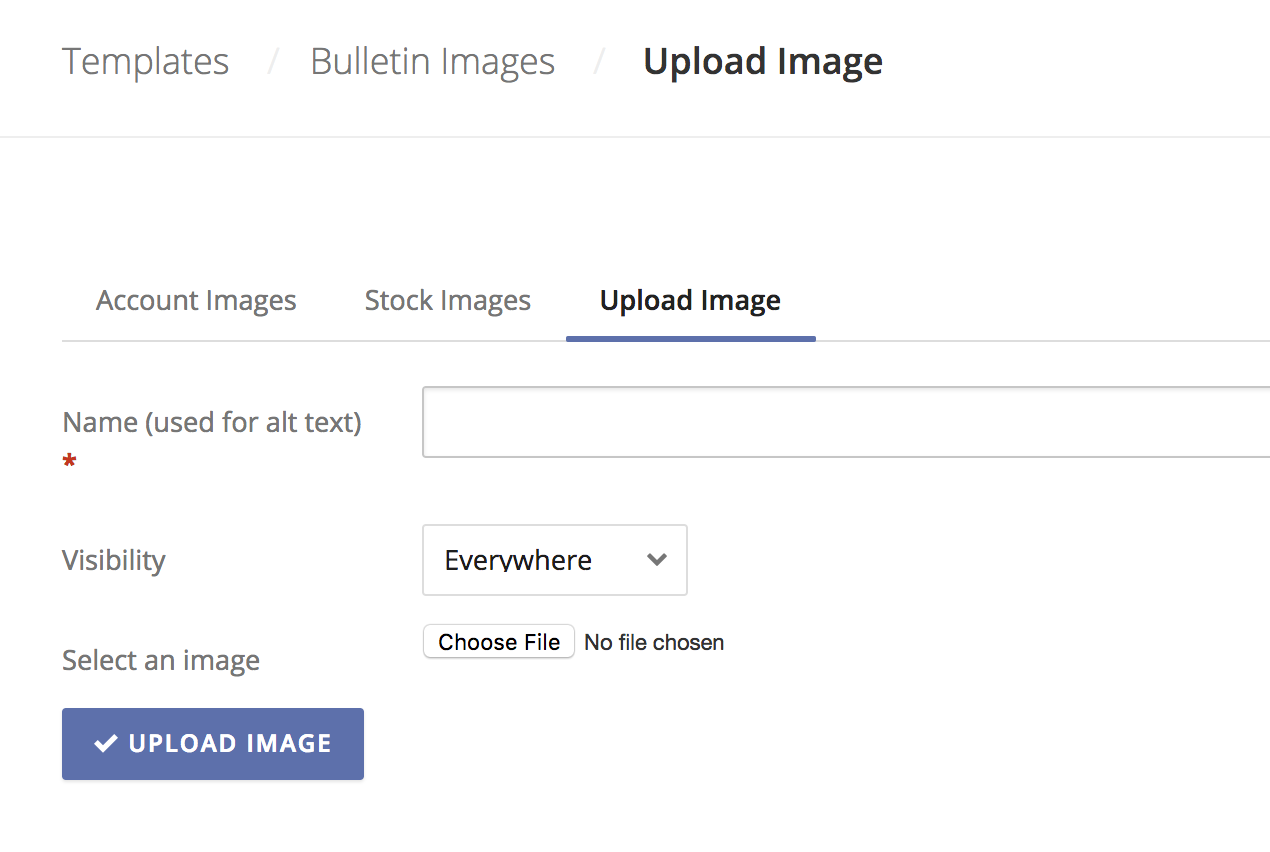Switch to the Stock Images tab
The width and height of the screenshot is (1270, 852).
tap(447, 300)
